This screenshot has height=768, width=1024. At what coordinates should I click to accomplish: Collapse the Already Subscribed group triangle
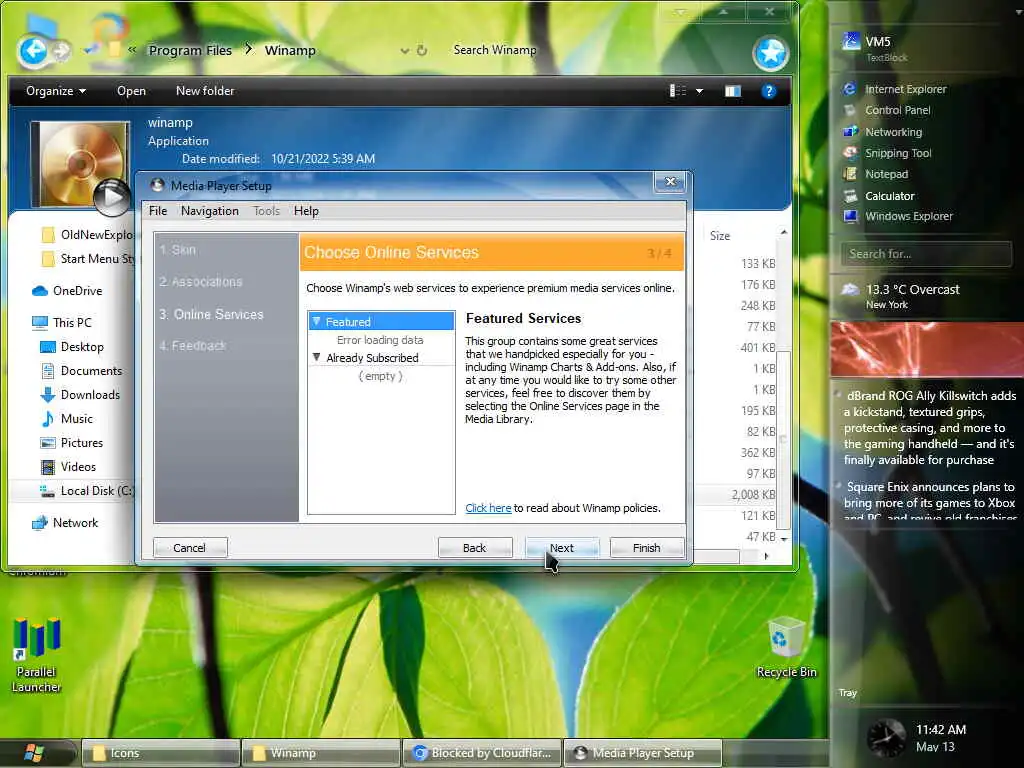click(x=317, y=357)
